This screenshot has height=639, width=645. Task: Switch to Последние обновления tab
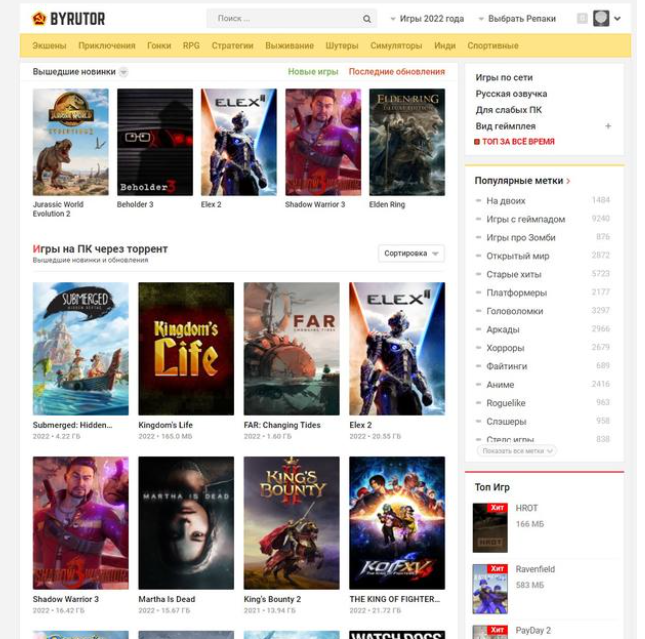[397, 72]
